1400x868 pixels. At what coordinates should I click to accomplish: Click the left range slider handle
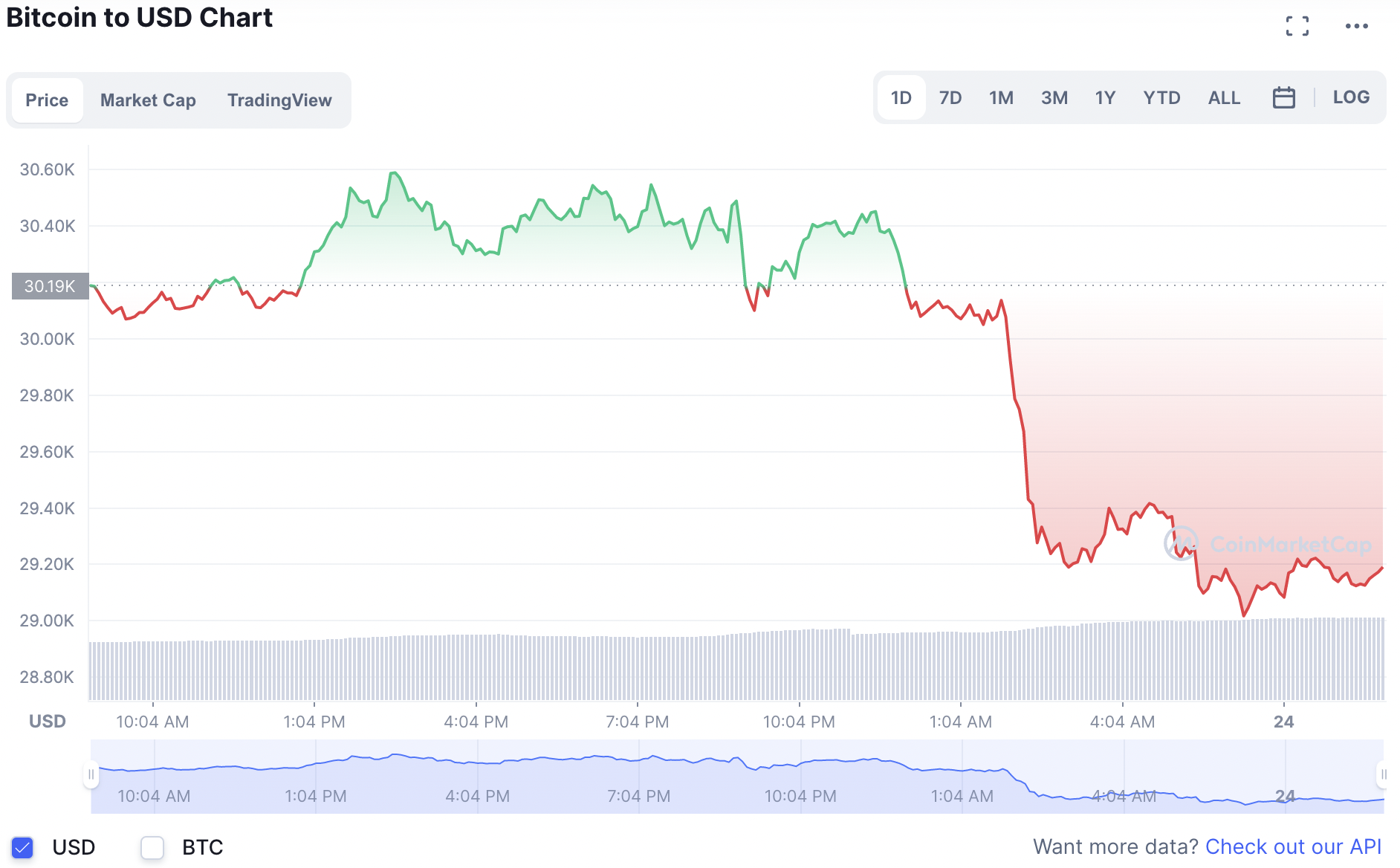coord(91,774)
